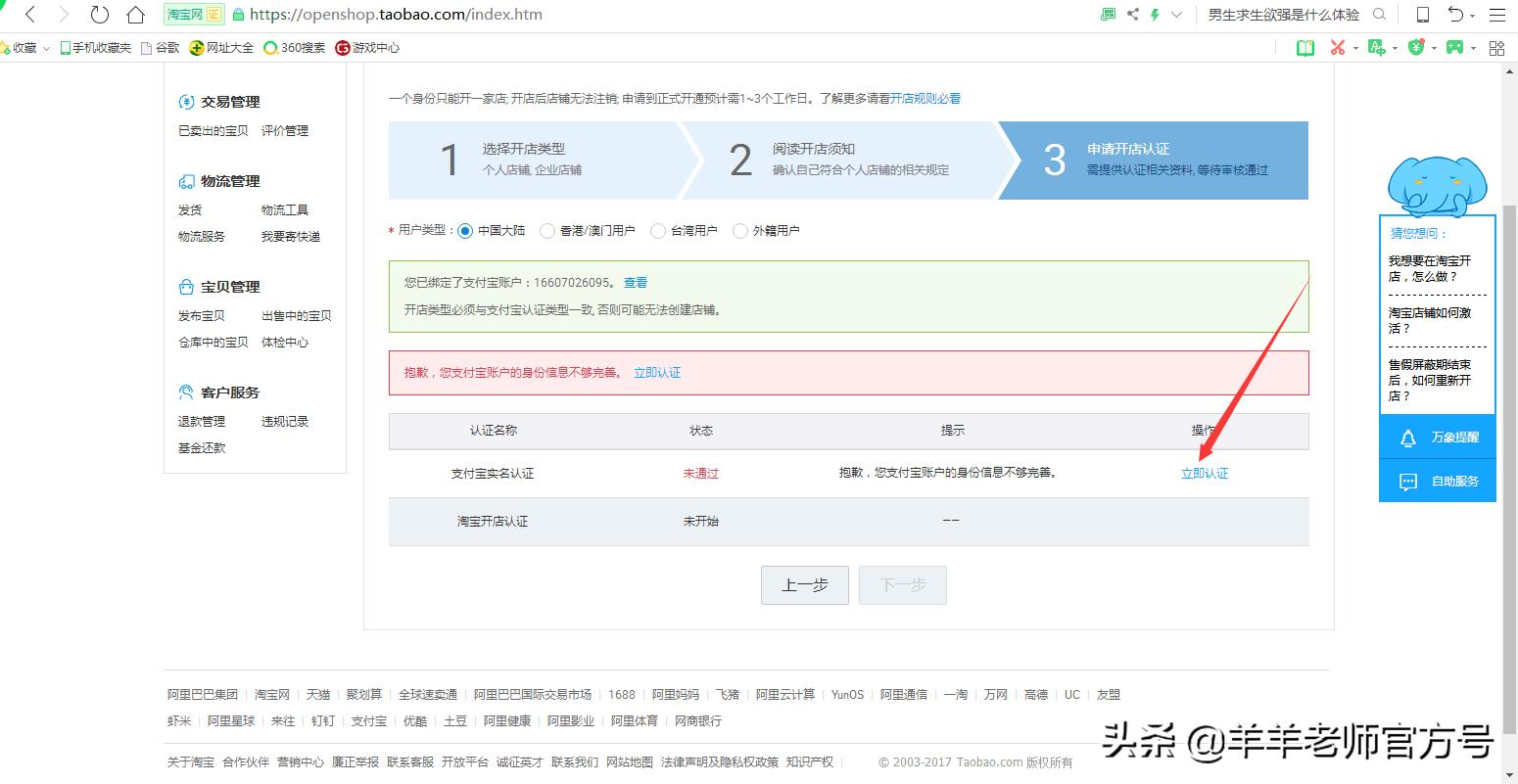This screenshot has width=1518, height=784.
Task: Open the 自助服务 chat icon
Action: [x=1437, y=481]
